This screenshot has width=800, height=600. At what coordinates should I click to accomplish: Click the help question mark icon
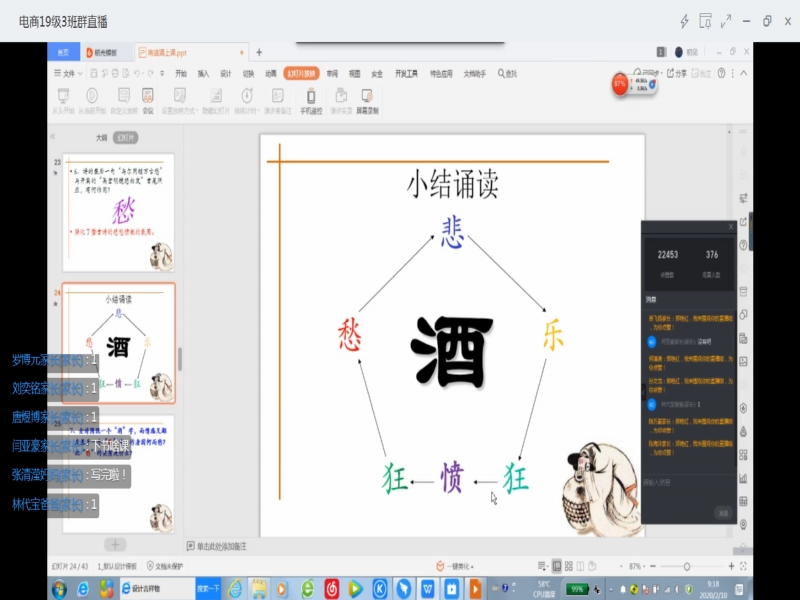(x=721, y=73)
